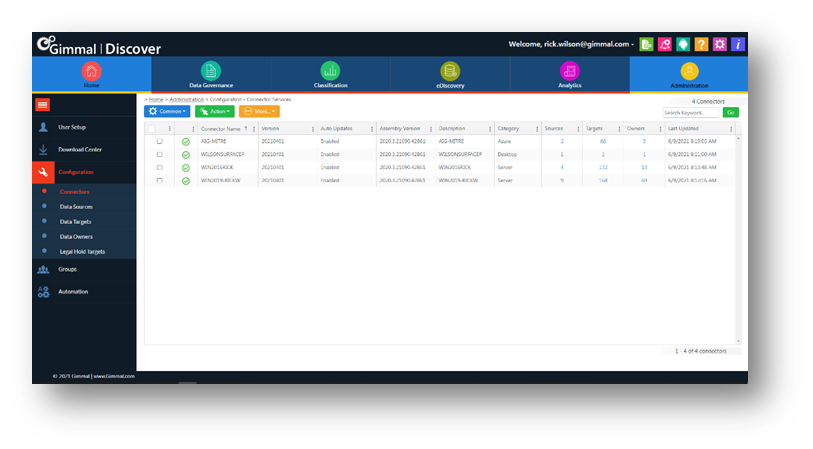Check the box for ASG-MITRE connector

pos(160,142)
